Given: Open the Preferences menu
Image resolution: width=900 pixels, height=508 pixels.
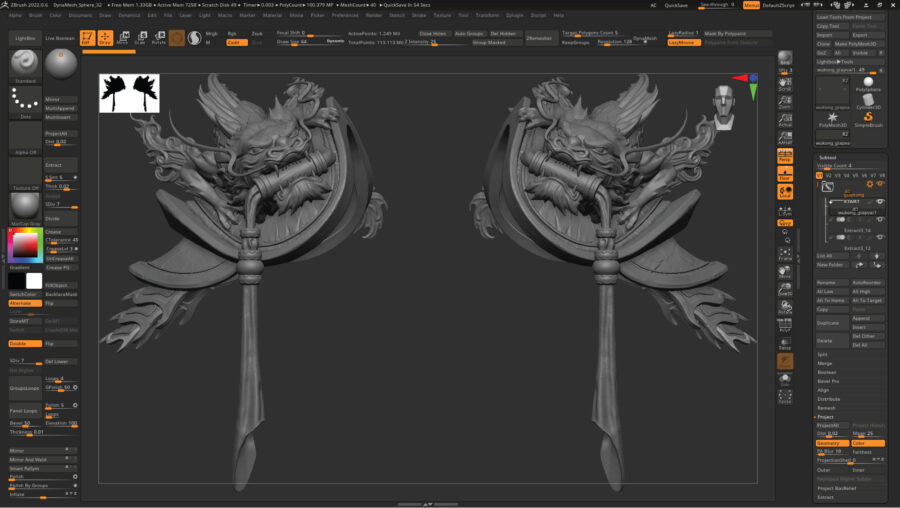Looking at the screenshot, I should click(345, 15).
